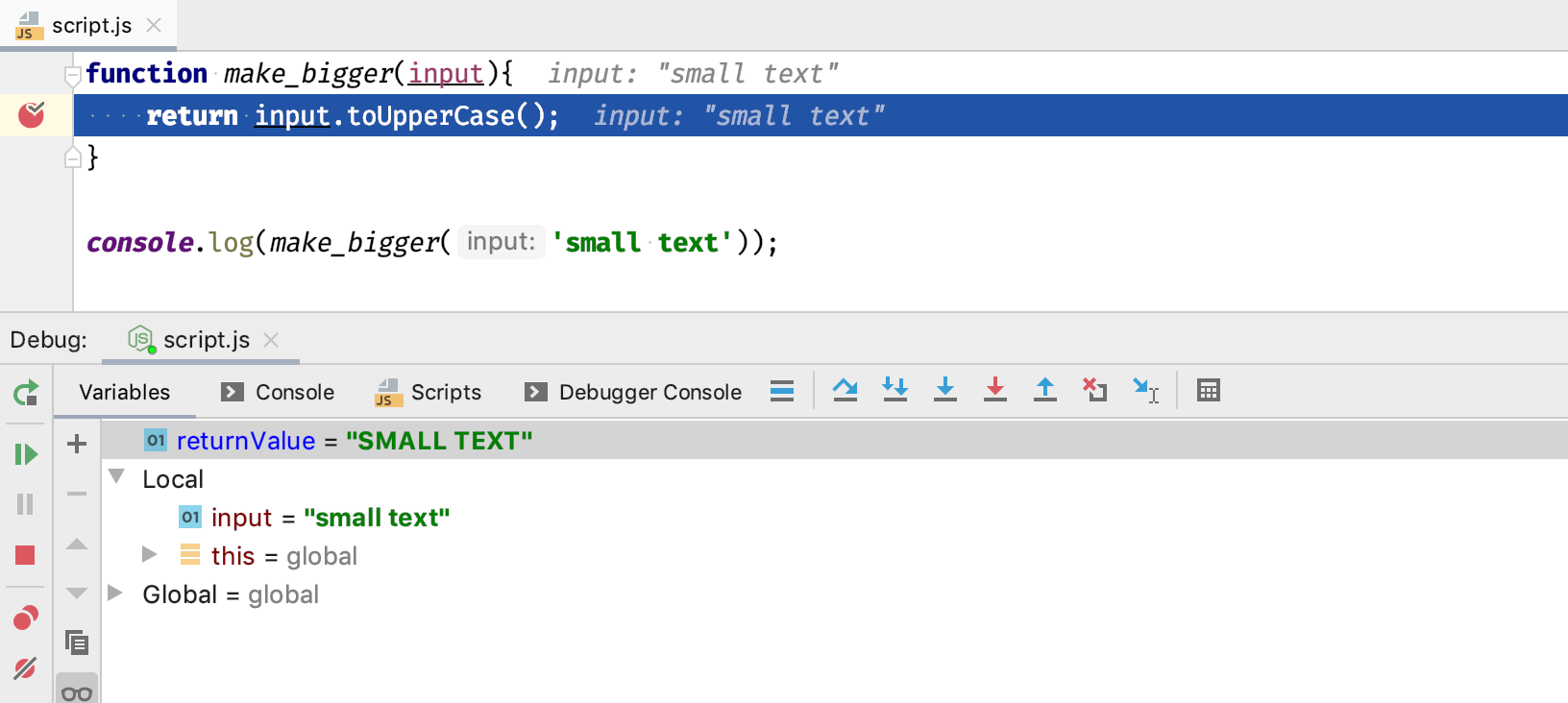This screenshot has height=703, width=1568.
Task: Click the red Force Step Into icon
Action: pyautogui.click(x=995, y=390)
